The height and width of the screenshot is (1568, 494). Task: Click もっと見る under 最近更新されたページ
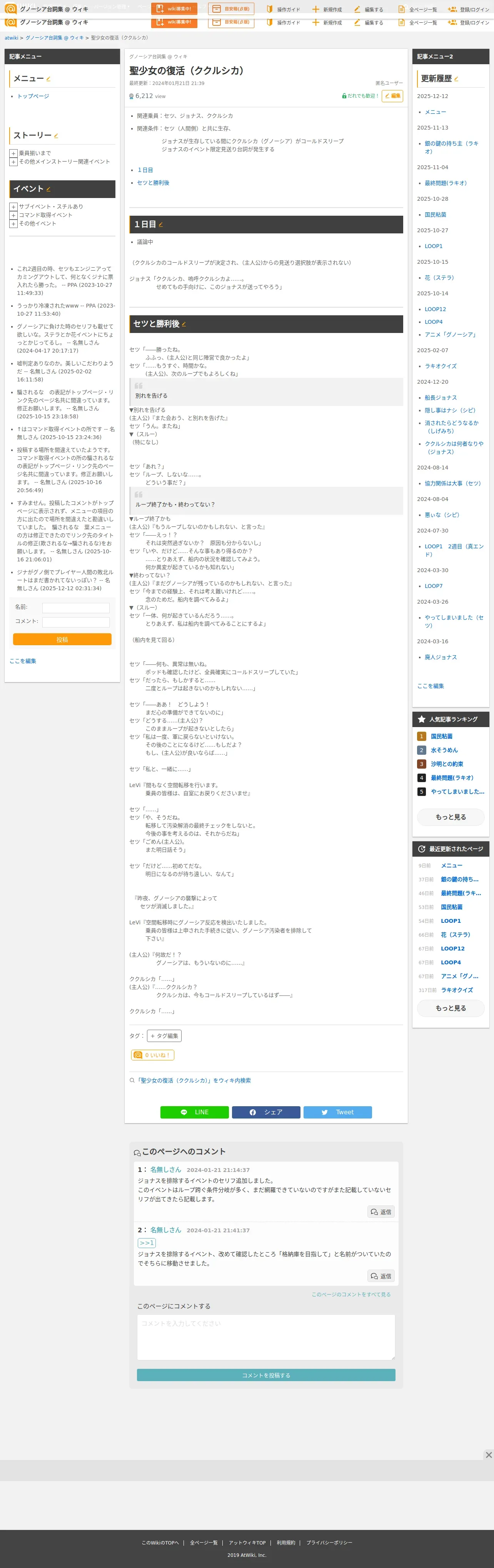pos(451,1009)
